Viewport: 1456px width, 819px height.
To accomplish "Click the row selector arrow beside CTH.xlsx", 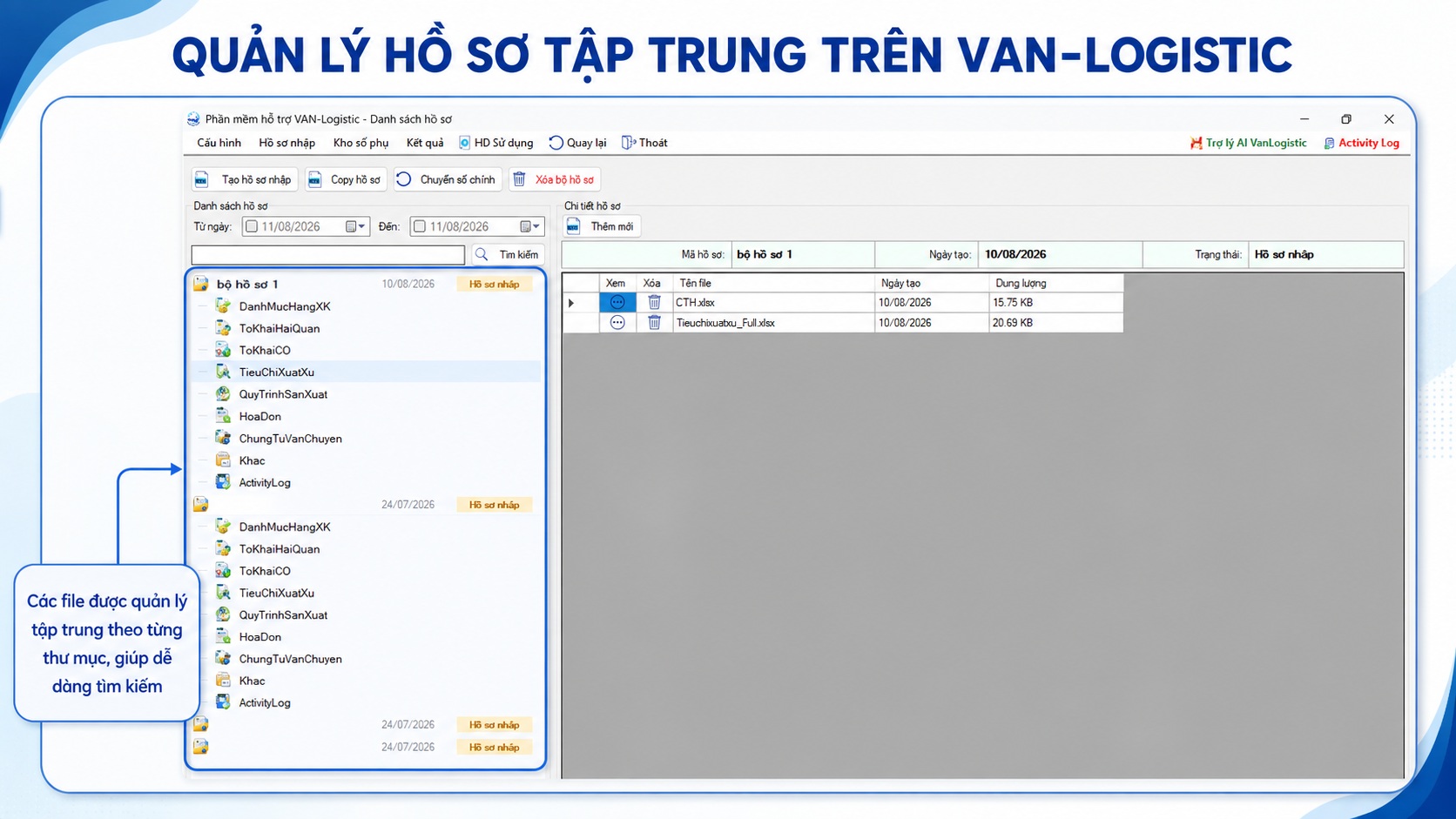I will [571, 303].
